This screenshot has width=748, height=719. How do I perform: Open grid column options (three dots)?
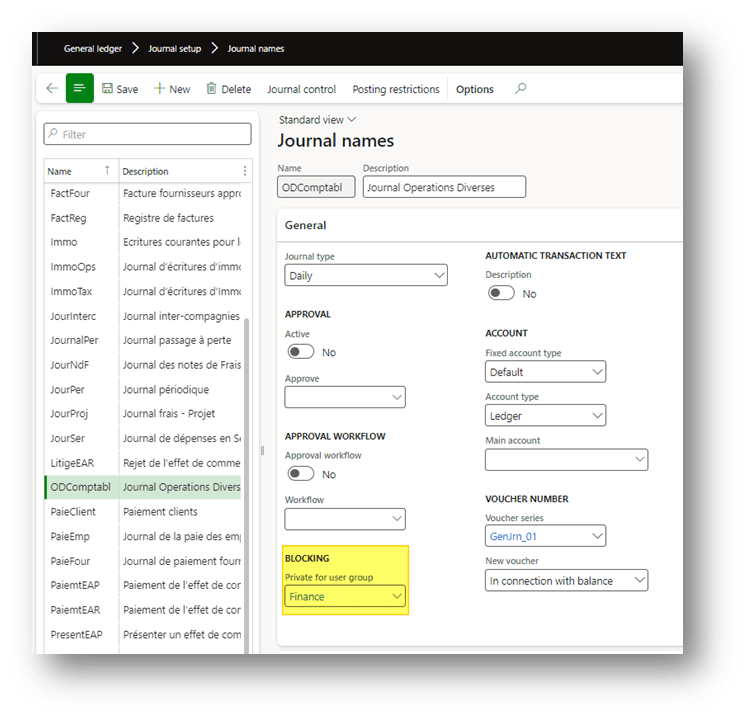[245, 171]
